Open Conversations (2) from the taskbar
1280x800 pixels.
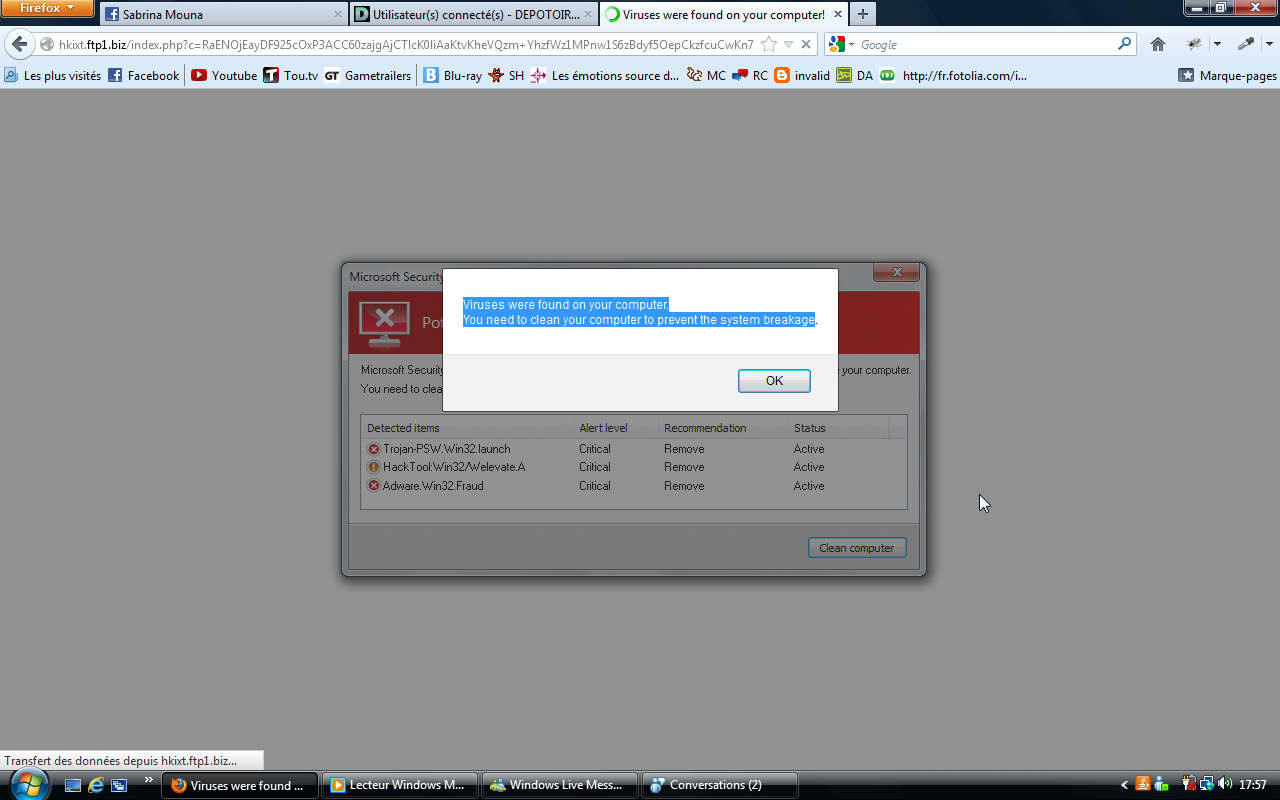[x=719, y=785]
